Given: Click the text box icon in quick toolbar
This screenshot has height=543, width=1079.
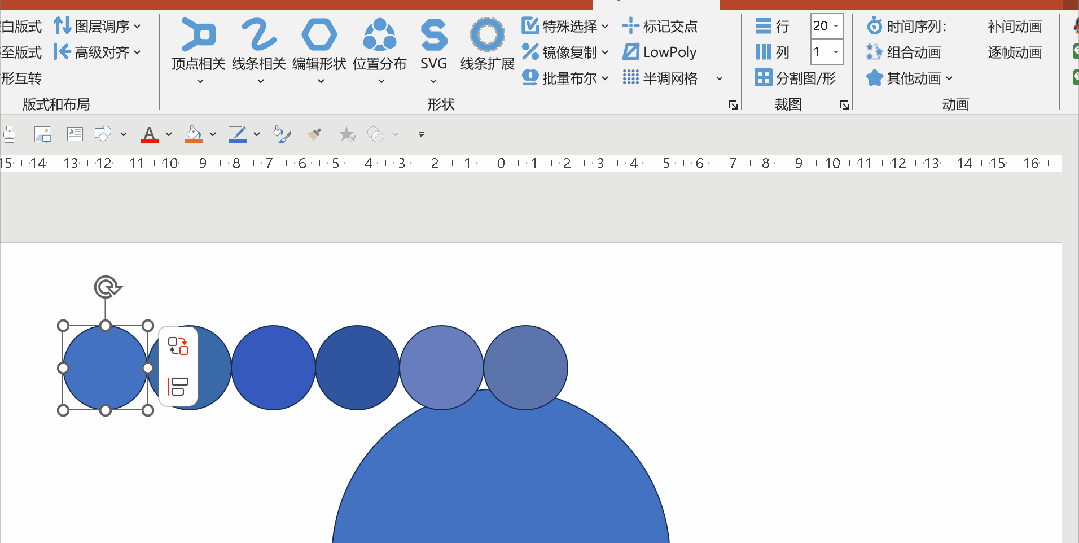Looking at the screenshot, I should pos(74,134).
